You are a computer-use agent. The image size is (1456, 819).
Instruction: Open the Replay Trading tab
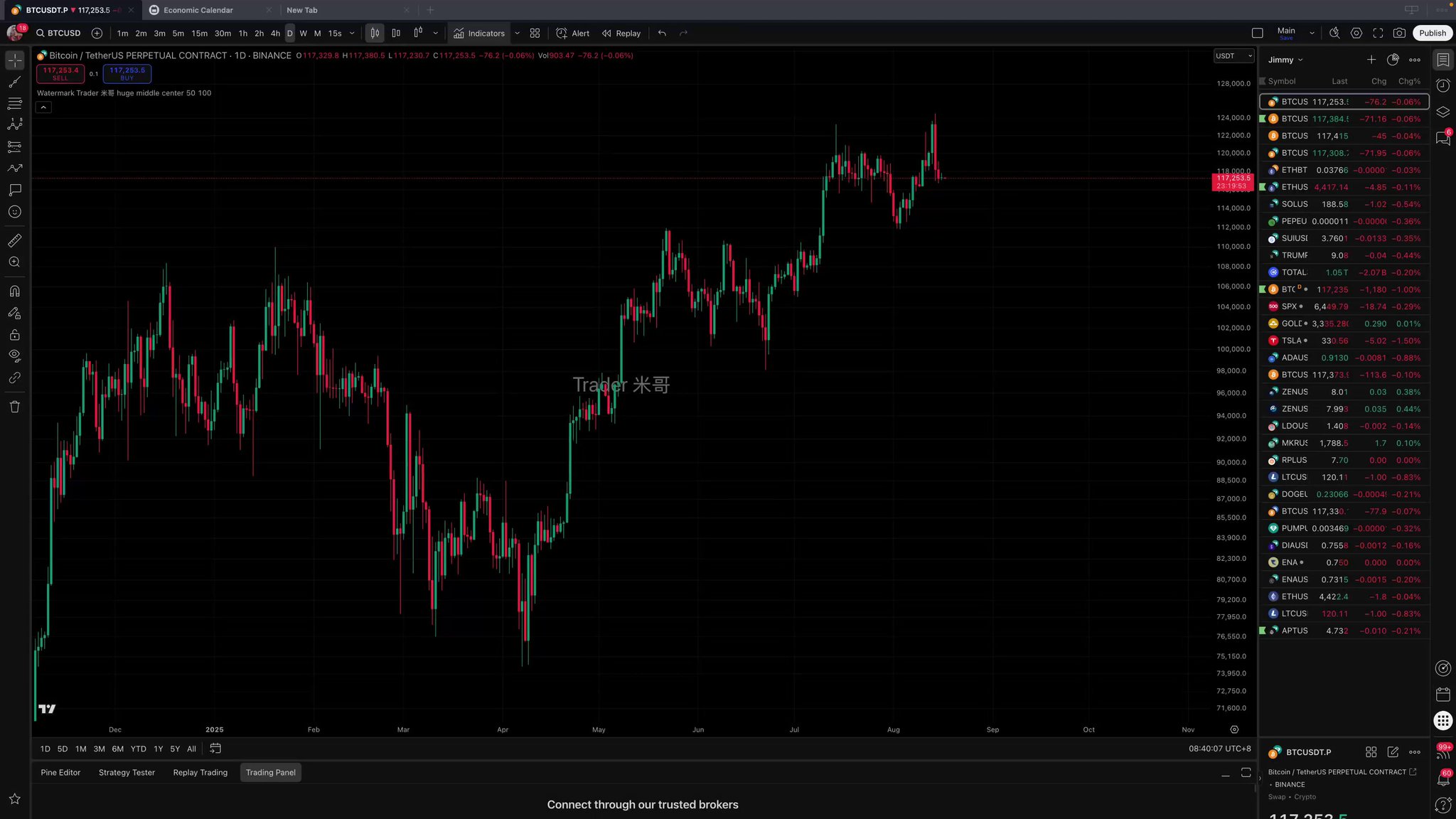coord(200,773)
